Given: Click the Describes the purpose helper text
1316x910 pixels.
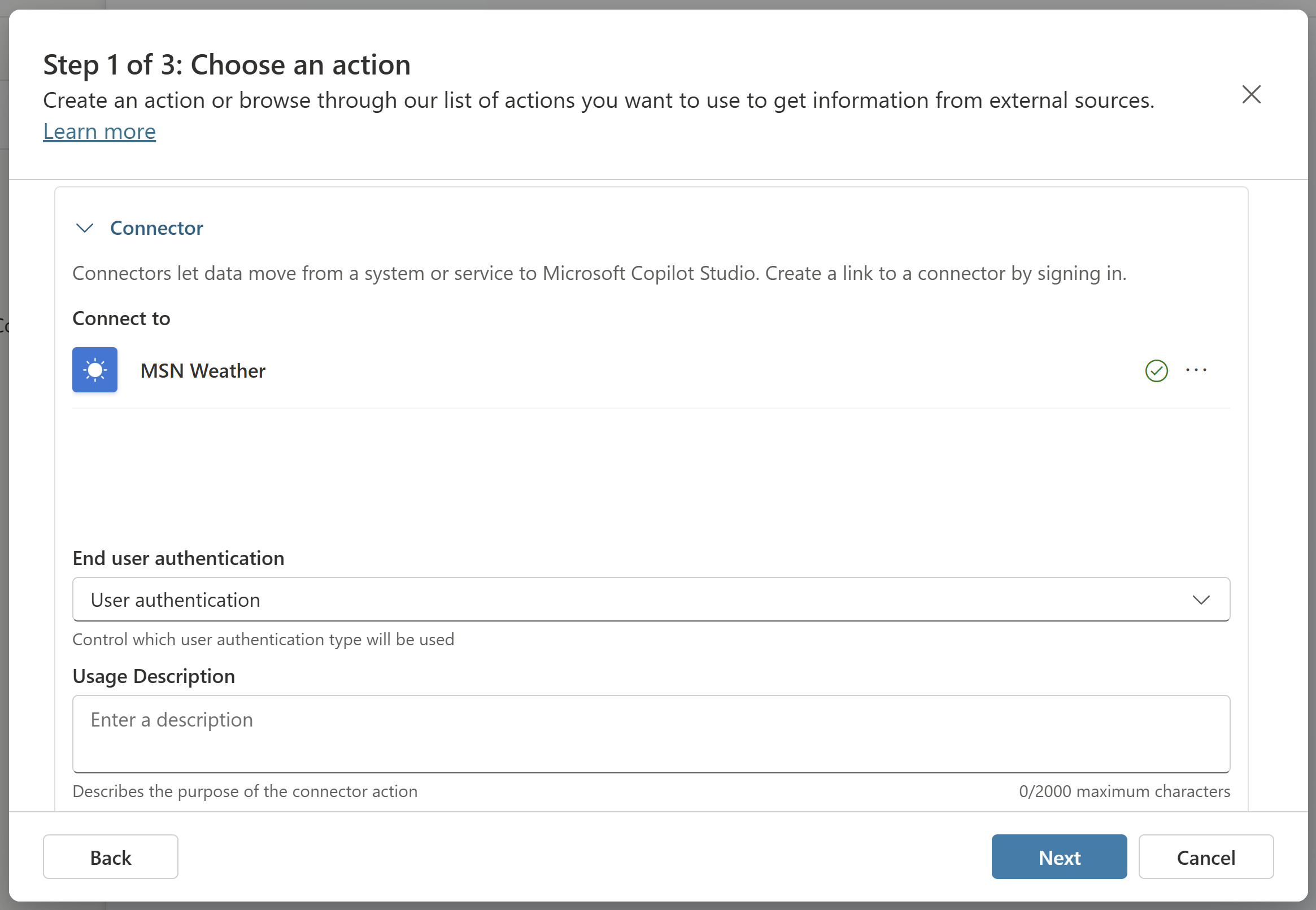Looking at the screenshot, I should [x=245, y=791].
